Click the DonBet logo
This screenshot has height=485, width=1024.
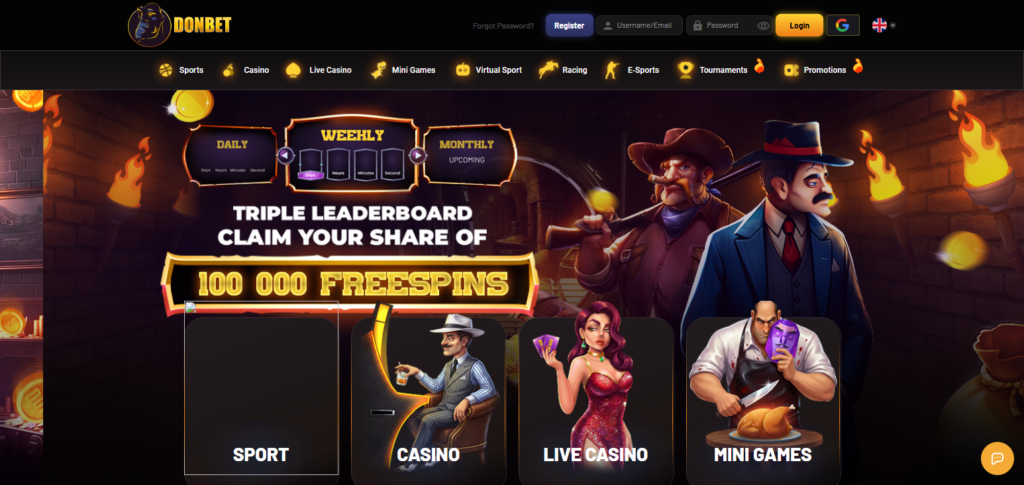click(180, 25)
